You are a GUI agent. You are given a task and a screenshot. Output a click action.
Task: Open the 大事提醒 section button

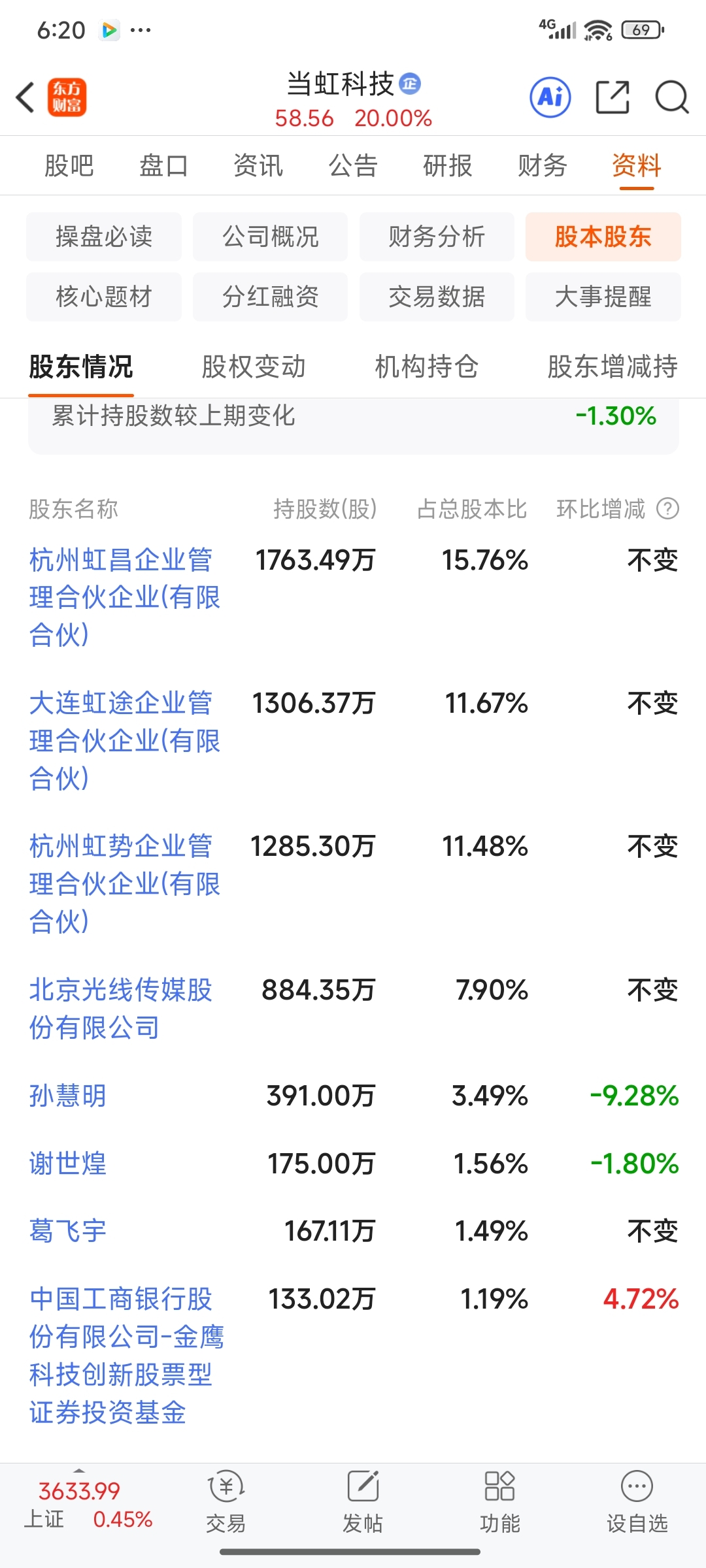603,297
